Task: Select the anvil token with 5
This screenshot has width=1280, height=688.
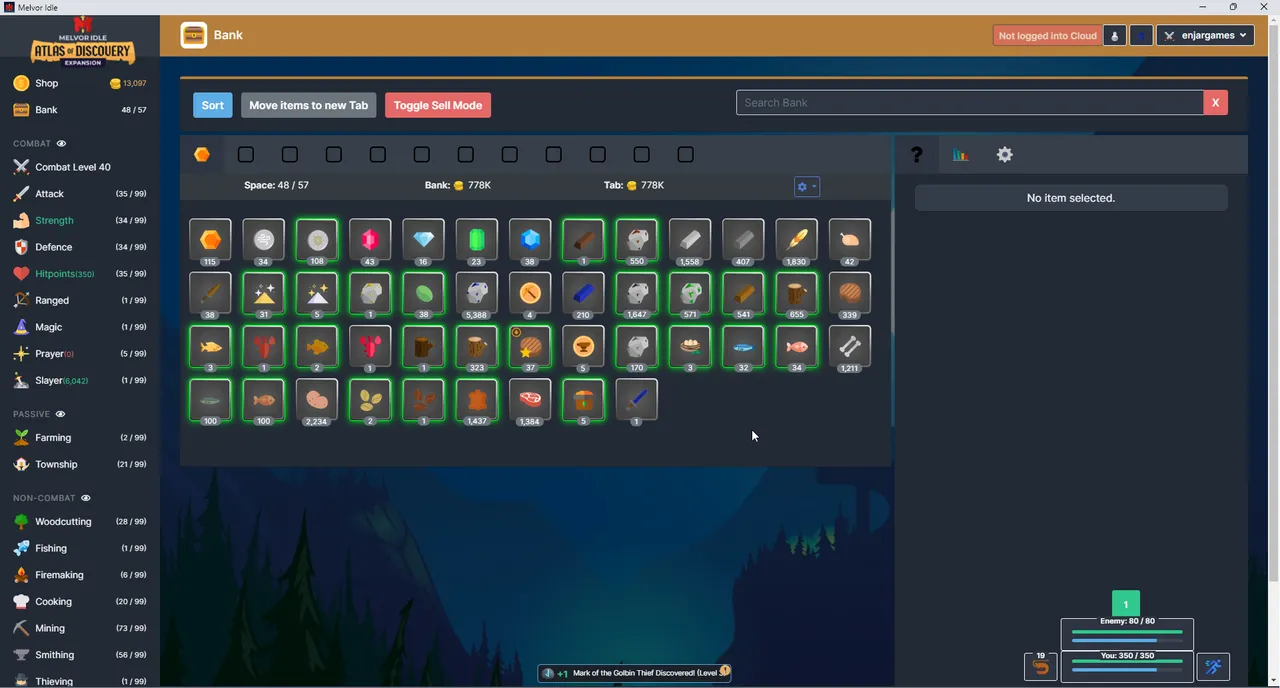Action: (583, 347)
